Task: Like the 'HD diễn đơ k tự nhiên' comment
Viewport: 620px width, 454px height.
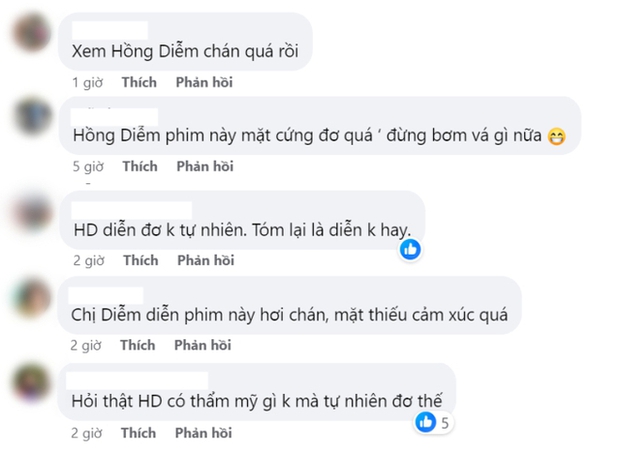Action: pos(139,261)
